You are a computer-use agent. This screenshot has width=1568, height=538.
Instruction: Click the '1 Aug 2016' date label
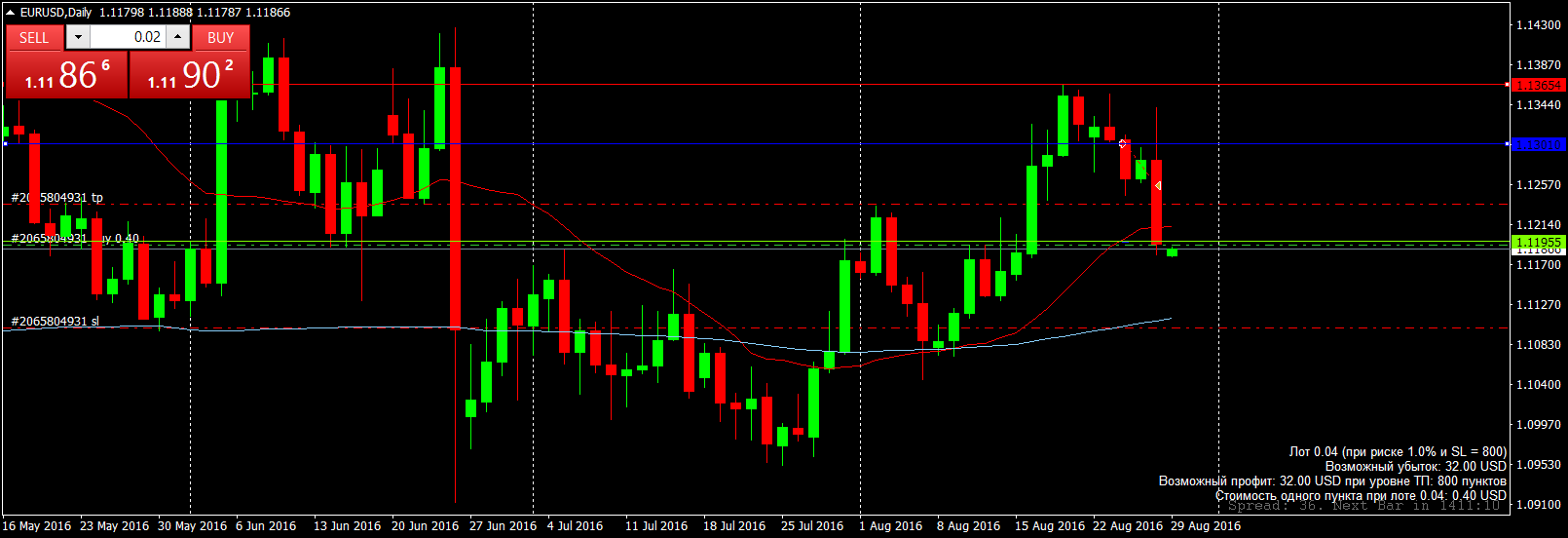click(890, 526)
